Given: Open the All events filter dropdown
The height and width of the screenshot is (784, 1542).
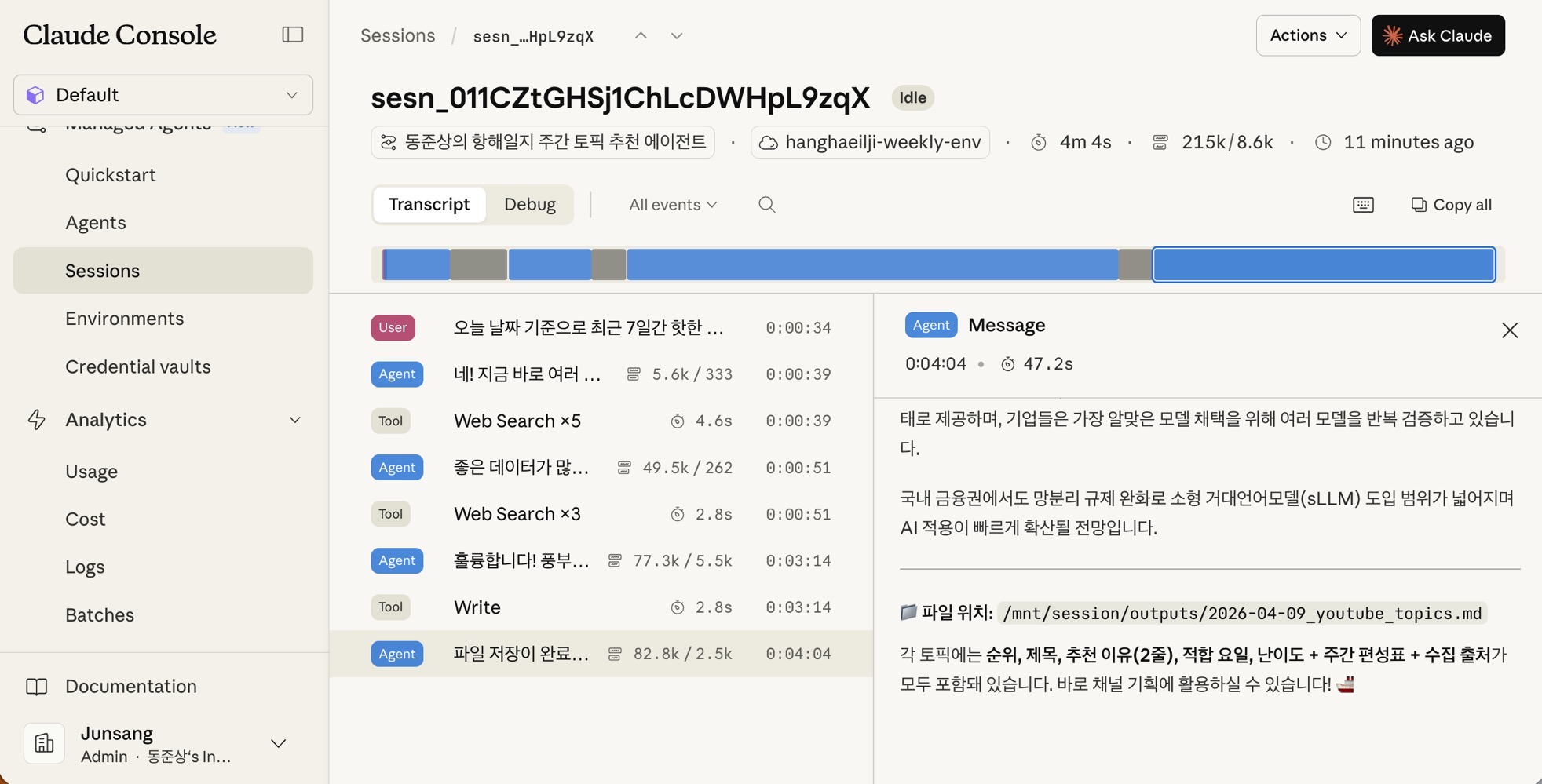Looking at the screenshot, I should point(673,205).
